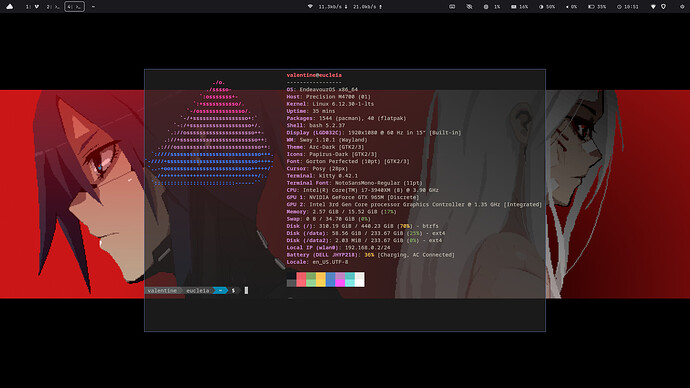The height and width of the screenshot is (388, 690).
Task: Click the 'Host: Precision M4700' line
Action: [x=328, y=97]
